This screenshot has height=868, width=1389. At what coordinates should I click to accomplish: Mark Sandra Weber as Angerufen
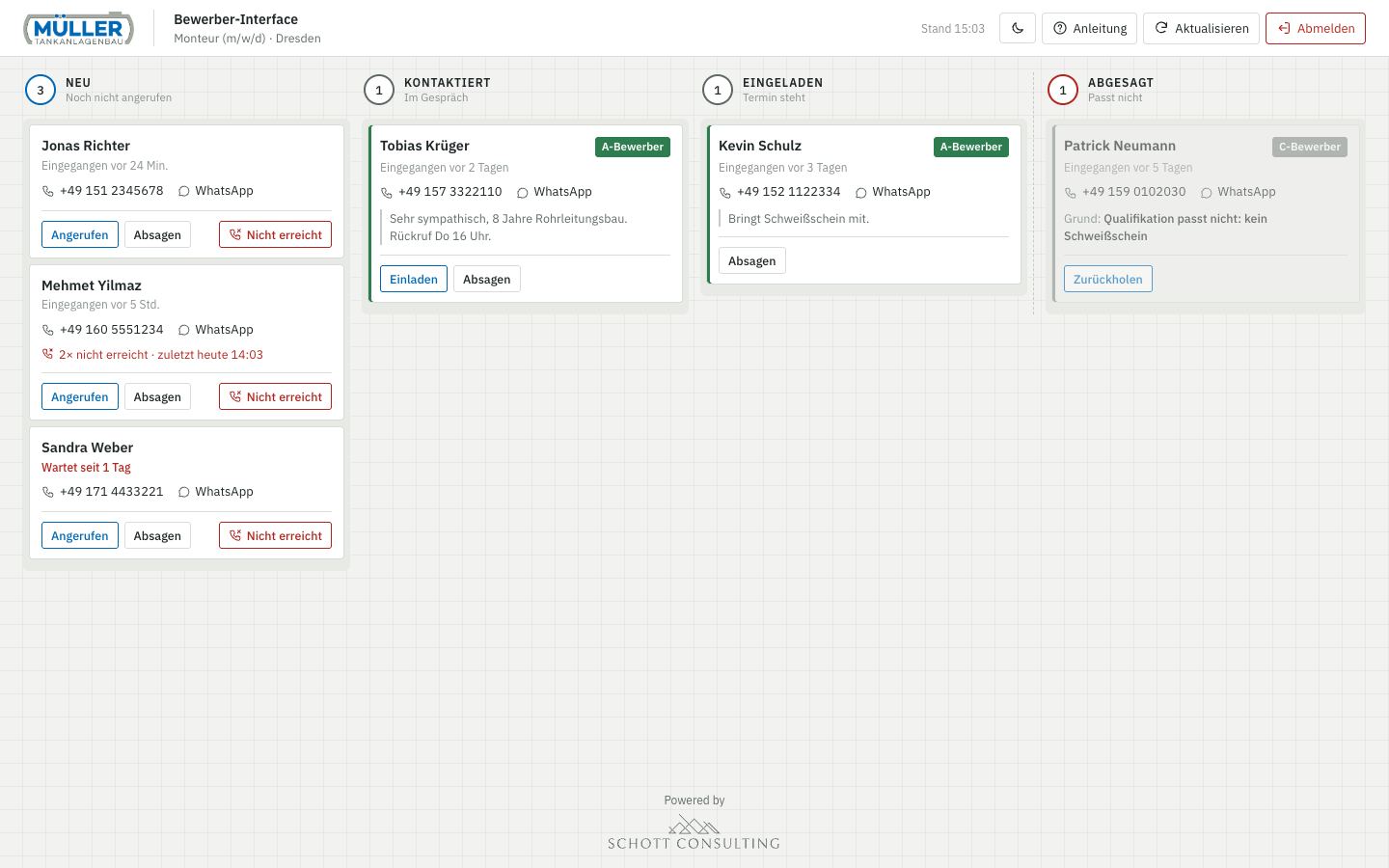(80, 535)
